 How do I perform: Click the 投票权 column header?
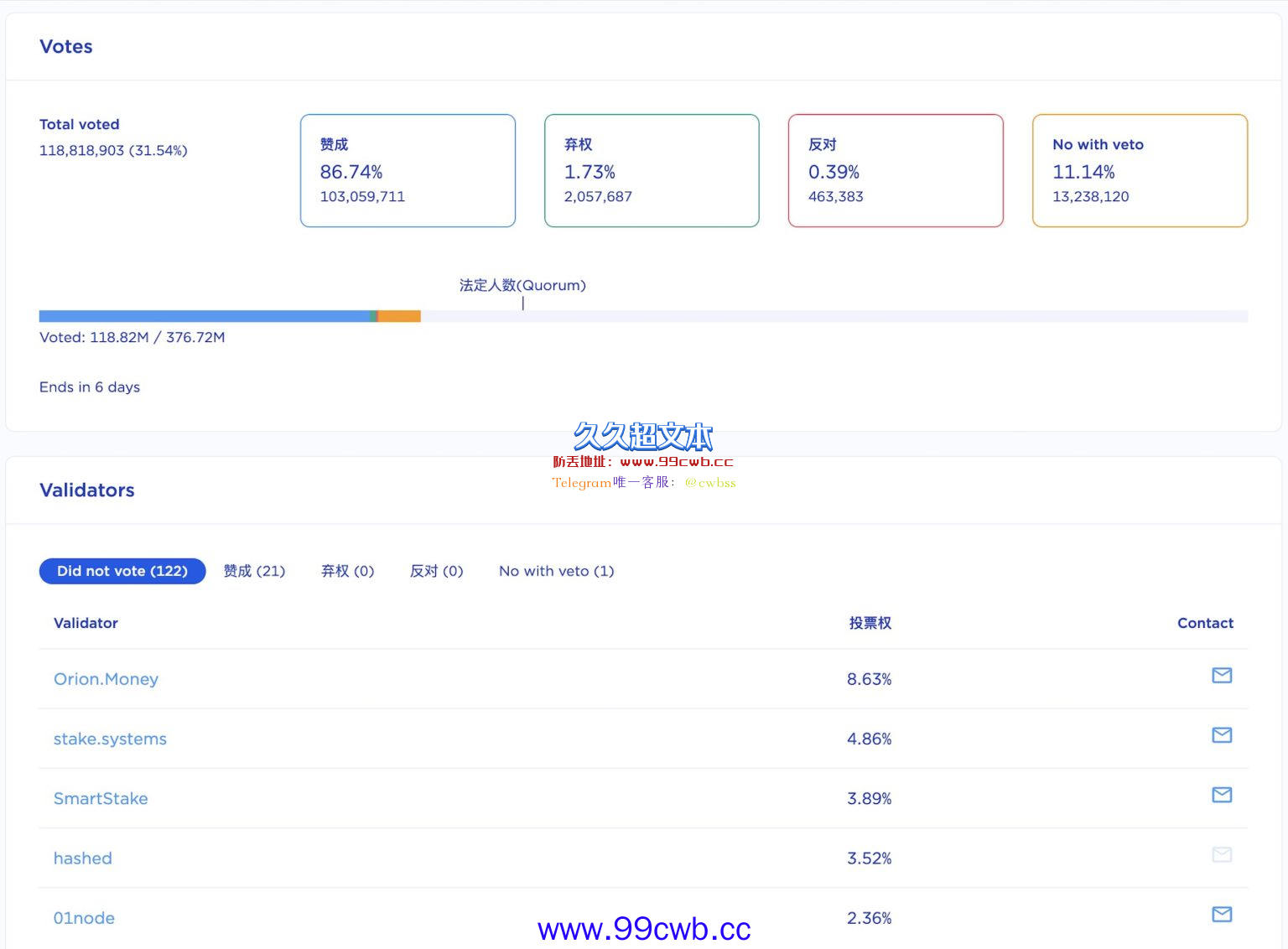[870, 623]
